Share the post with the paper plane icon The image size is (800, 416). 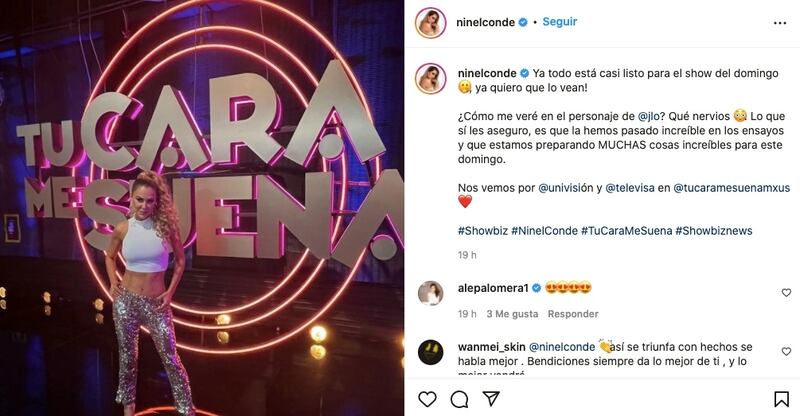coord(491,399)
